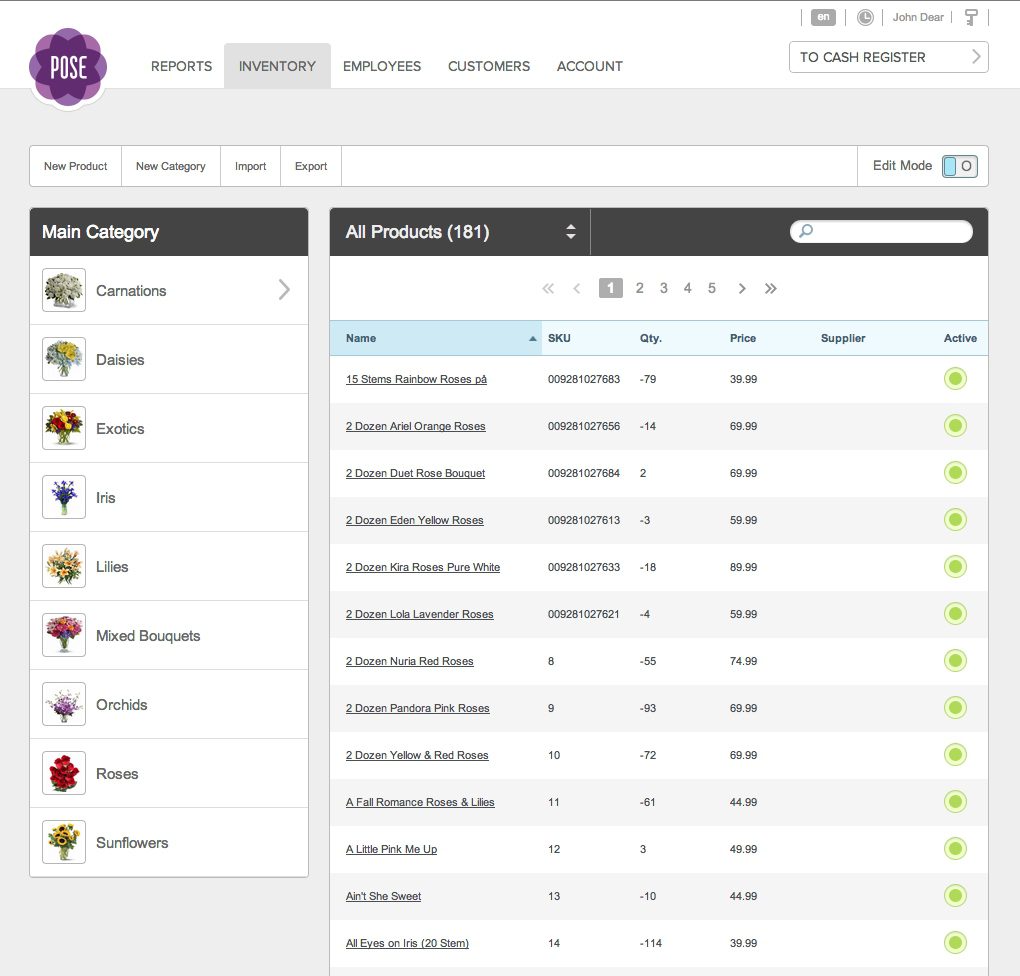
Task: Click the New Product button
Action: click(x=75, y=166)
